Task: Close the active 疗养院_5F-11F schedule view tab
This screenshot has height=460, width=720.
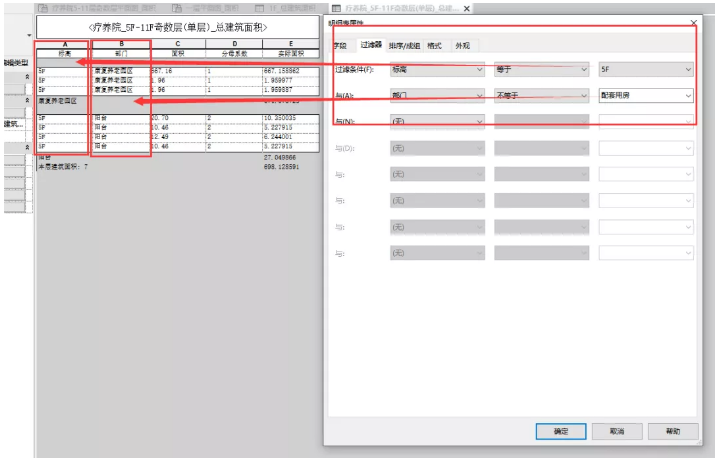Action: point(467,9)
